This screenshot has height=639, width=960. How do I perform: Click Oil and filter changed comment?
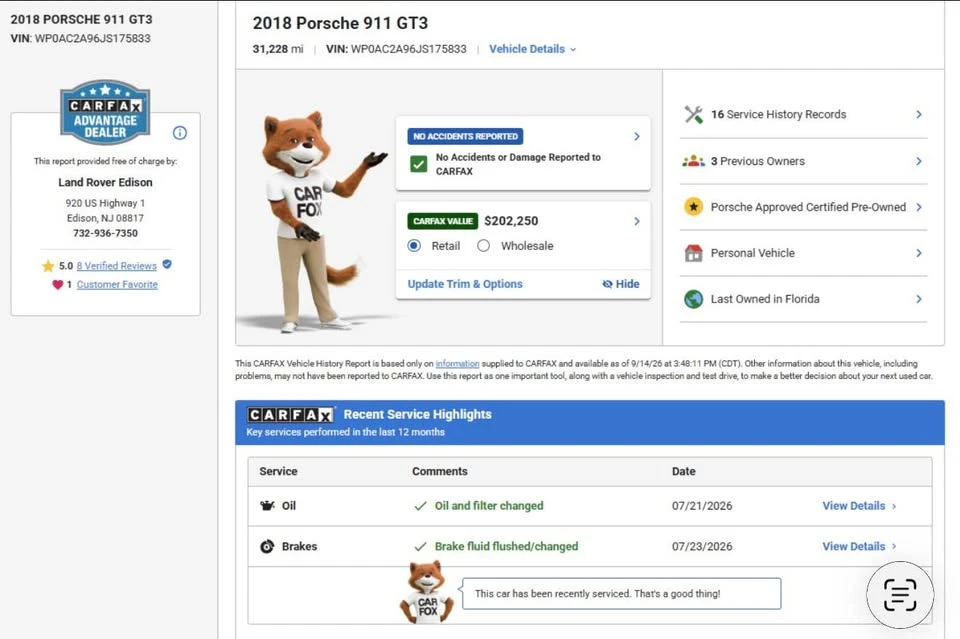coord(489,506)
